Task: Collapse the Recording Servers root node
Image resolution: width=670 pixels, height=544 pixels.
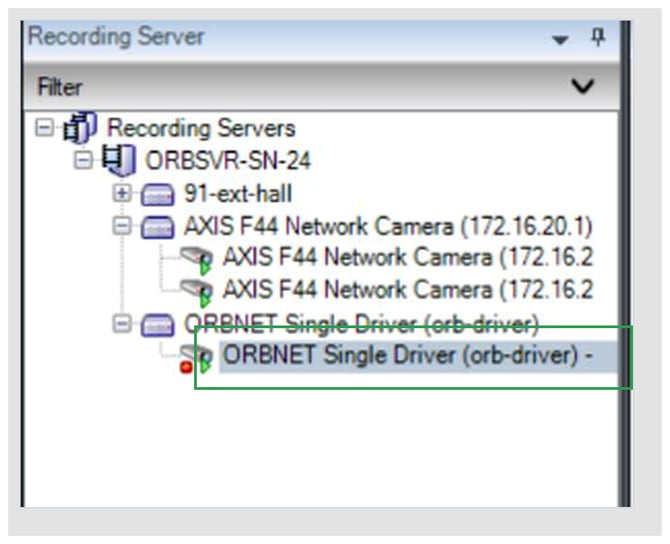Action: 44,127
